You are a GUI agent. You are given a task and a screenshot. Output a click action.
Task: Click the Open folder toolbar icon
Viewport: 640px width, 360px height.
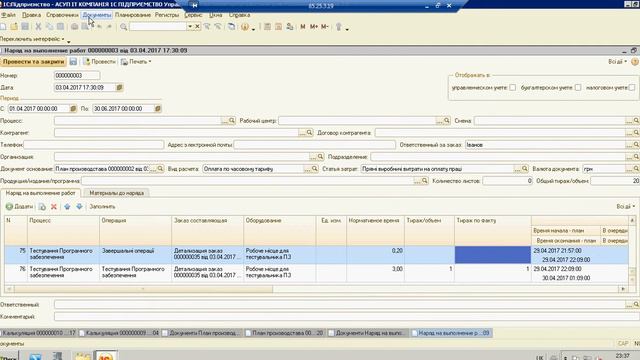(x=14, y=27)
